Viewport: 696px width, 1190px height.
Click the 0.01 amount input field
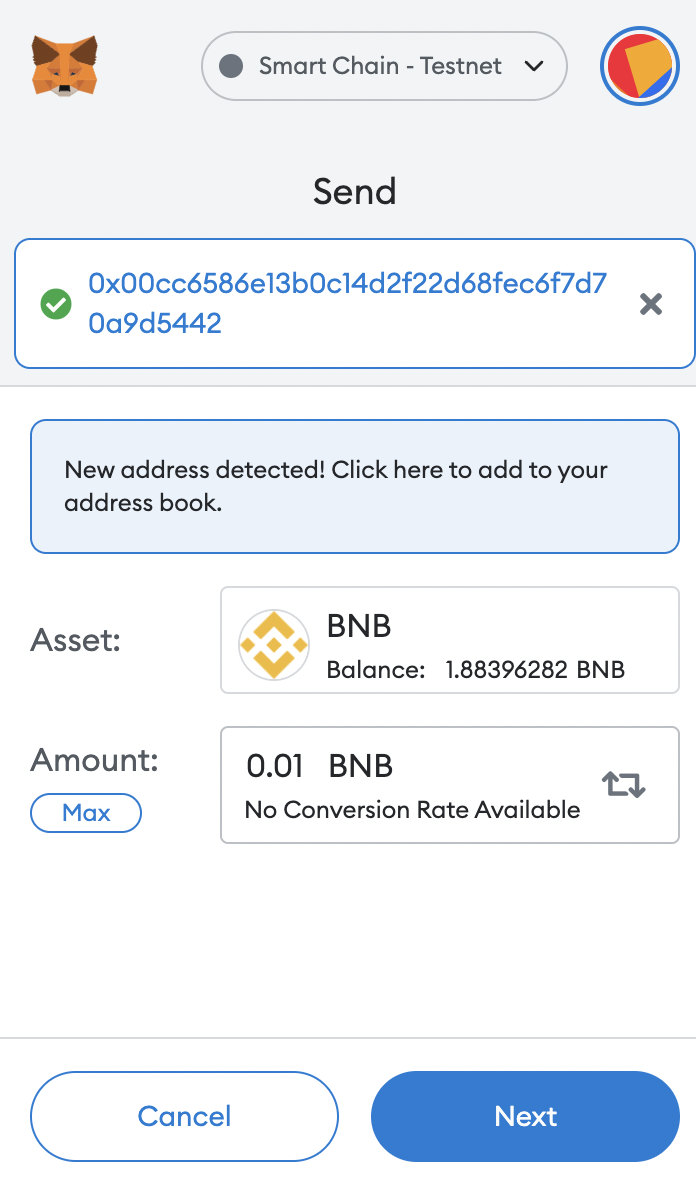pyautogui.click(x=275, y=767)
